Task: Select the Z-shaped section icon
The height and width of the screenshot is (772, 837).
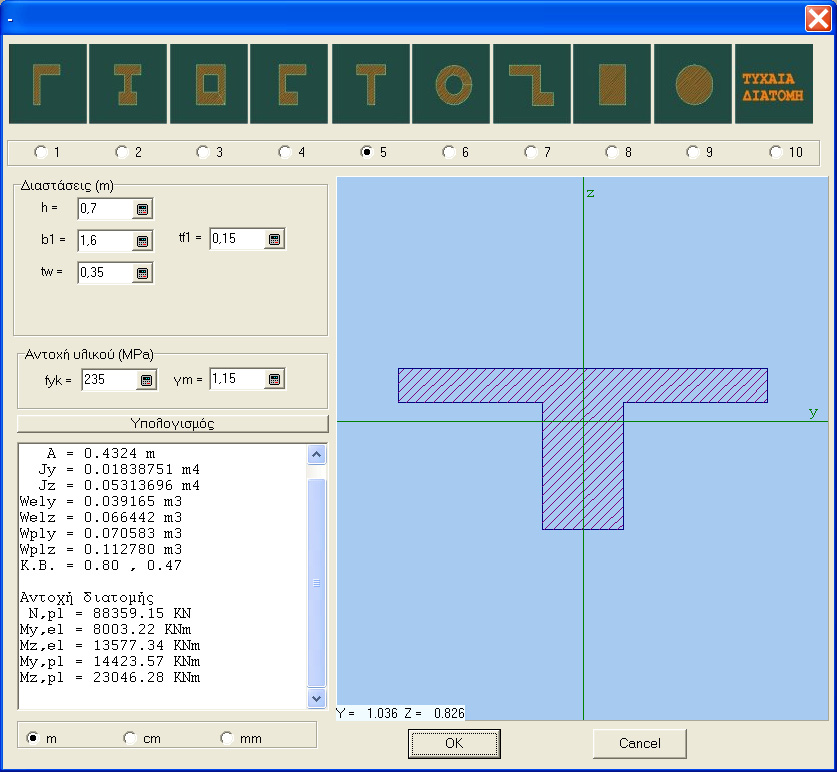Action: [x=532, y=84]
